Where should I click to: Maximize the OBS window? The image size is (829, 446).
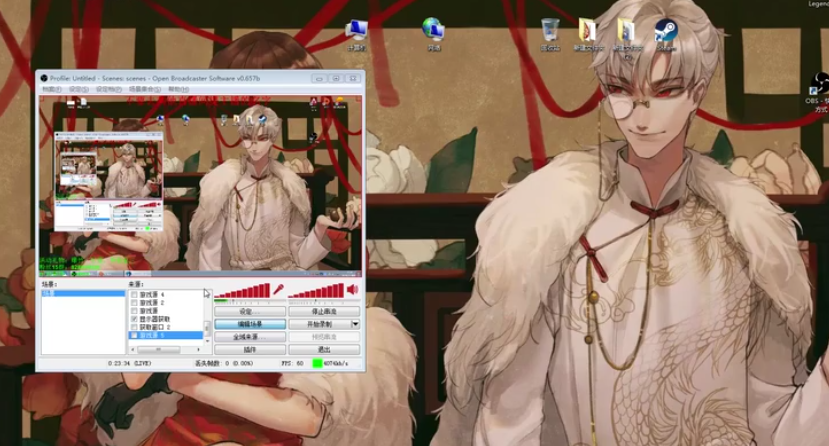tap(336, 78)
